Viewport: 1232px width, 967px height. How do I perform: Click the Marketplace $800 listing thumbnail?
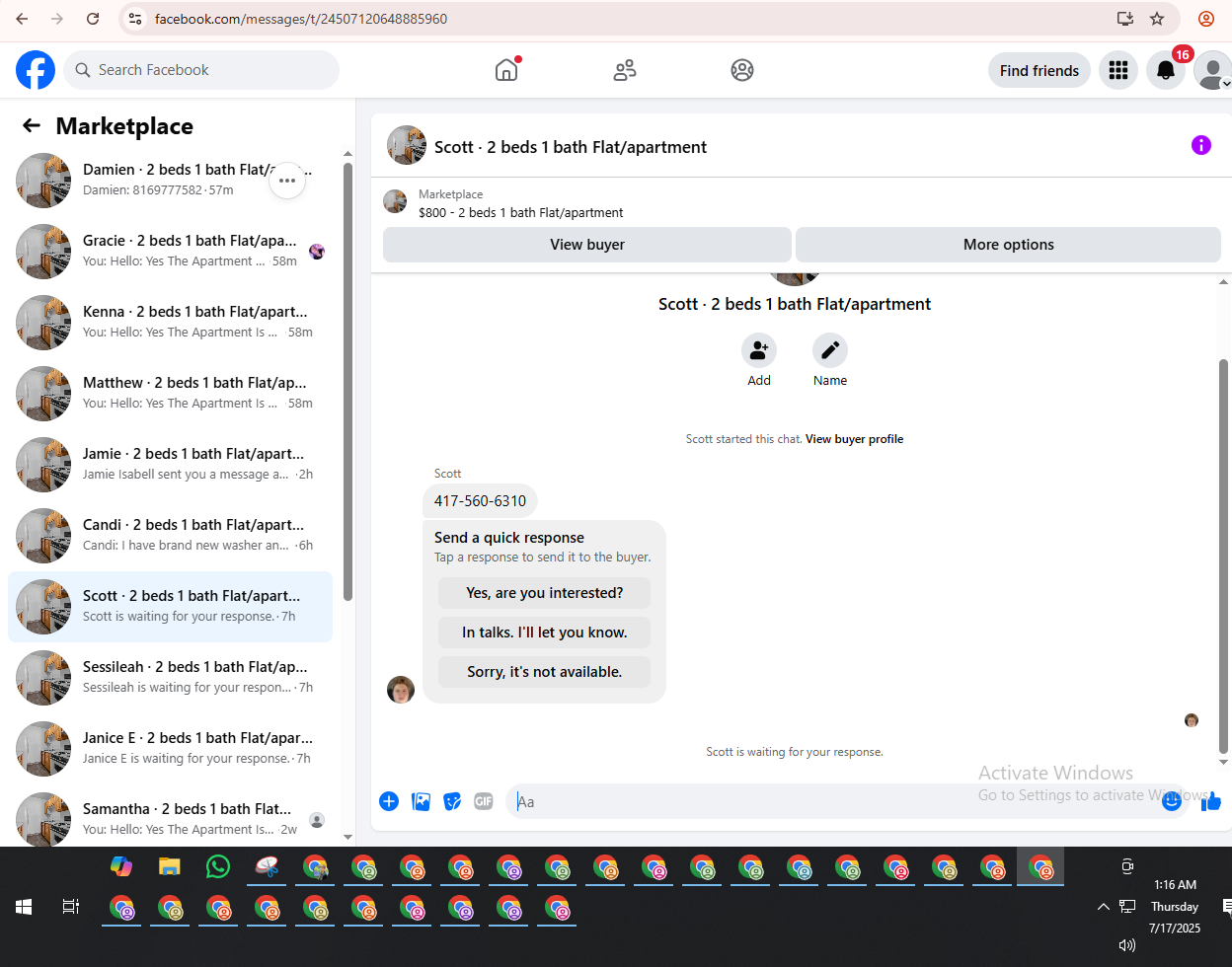[395, 201]
